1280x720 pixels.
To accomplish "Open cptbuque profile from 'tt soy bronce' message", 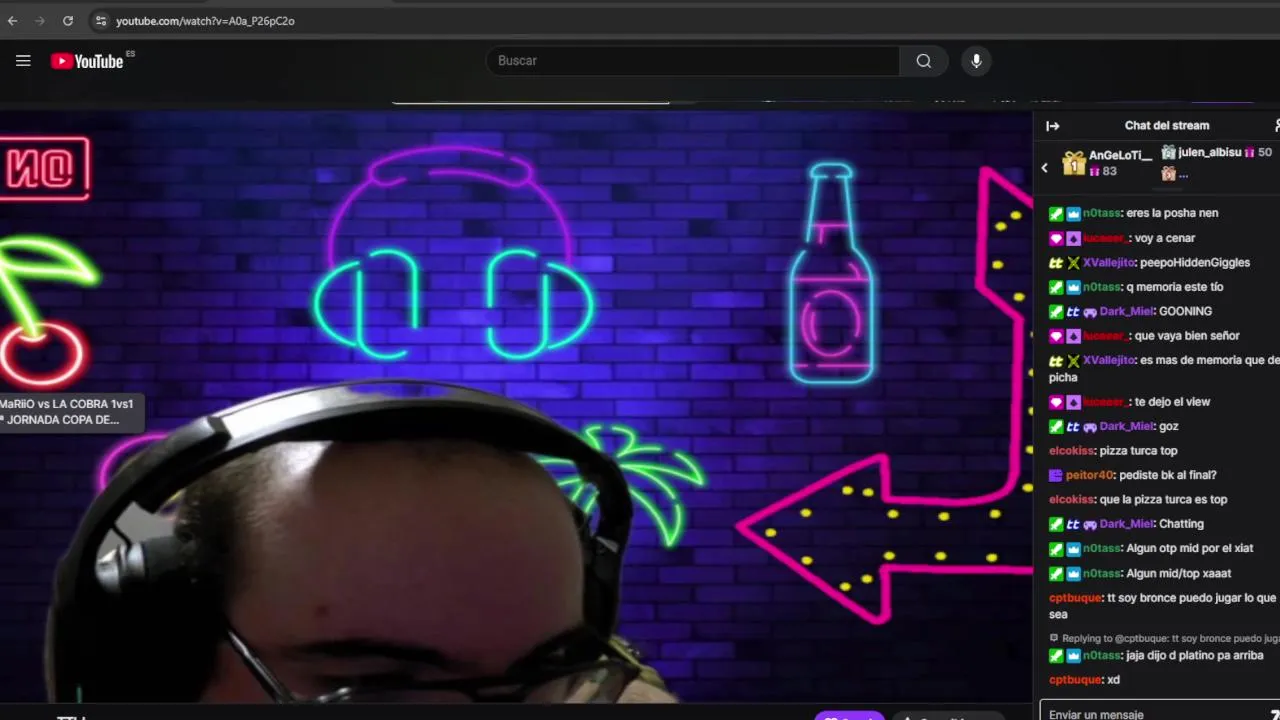I will pyautogui.click(x=1076, y=598).
